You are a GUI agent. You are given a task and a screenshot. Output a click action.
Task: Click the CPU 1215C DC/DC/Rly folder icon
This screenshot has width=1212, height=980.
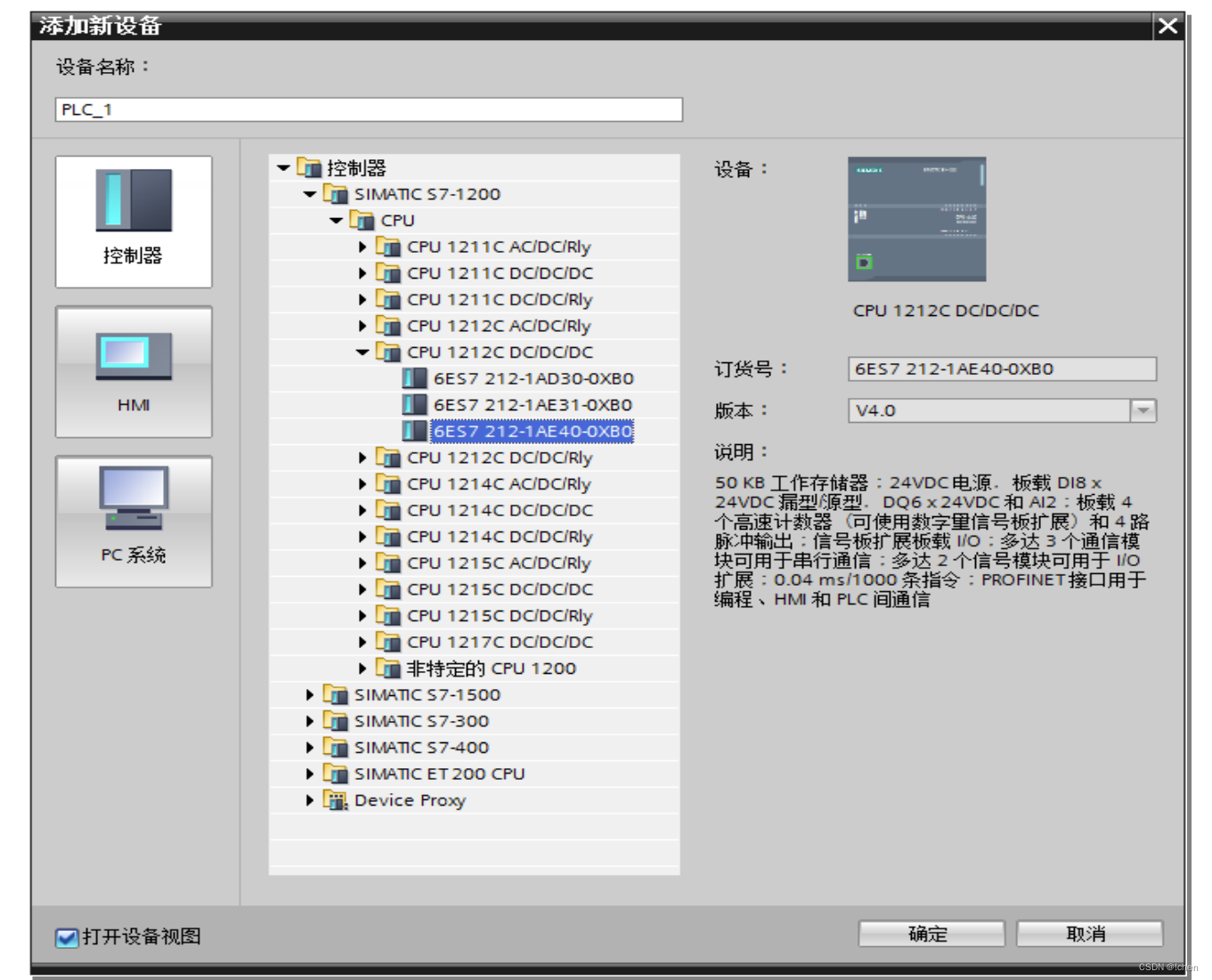(388, 616)
